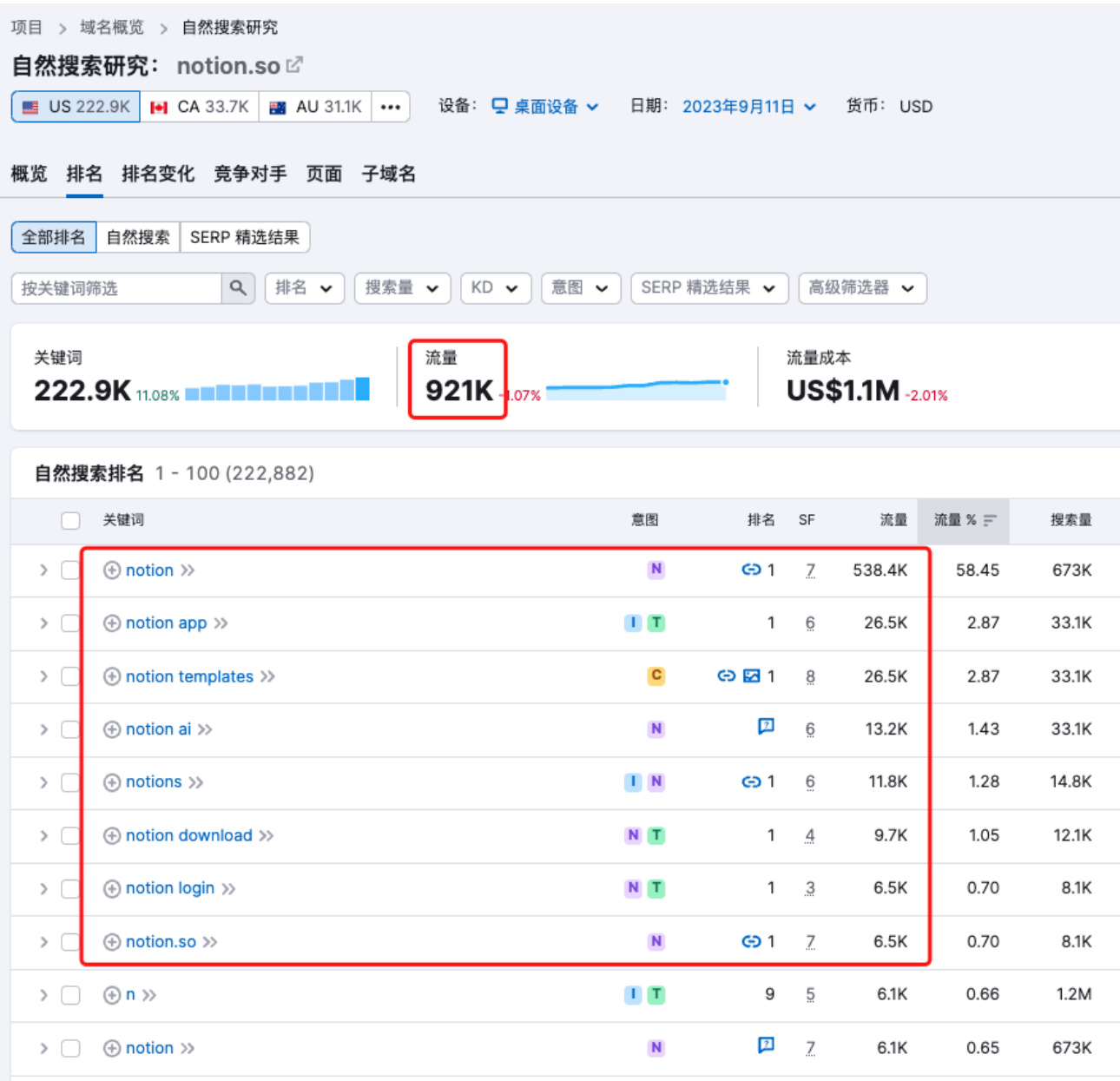1120x1081 pixels.
Task: Click plus icon beside notion templates
Action: click(x=112, y=676)
